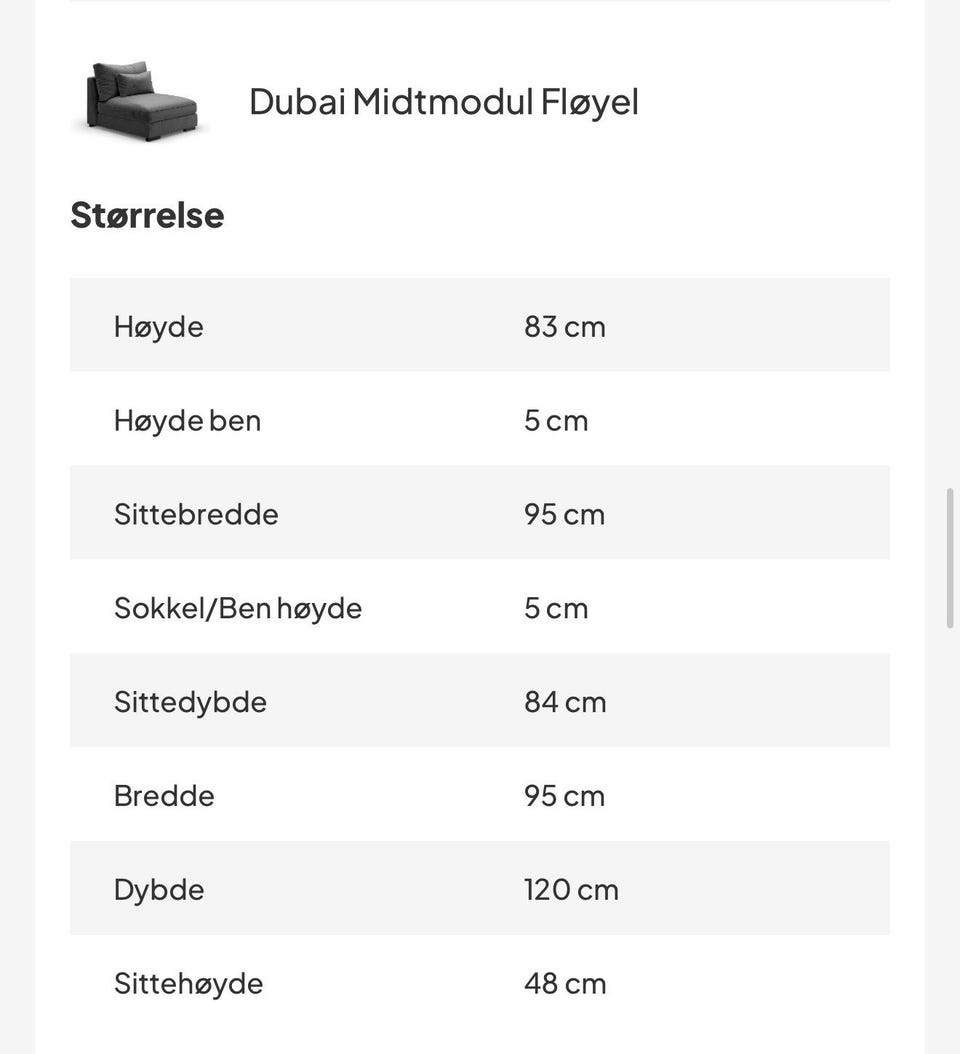This screenshot has width=960, height=1054.
Task: Select the Sokkel/Ben høyde row label
Action: pyautogui.click(x=238, y=609)
